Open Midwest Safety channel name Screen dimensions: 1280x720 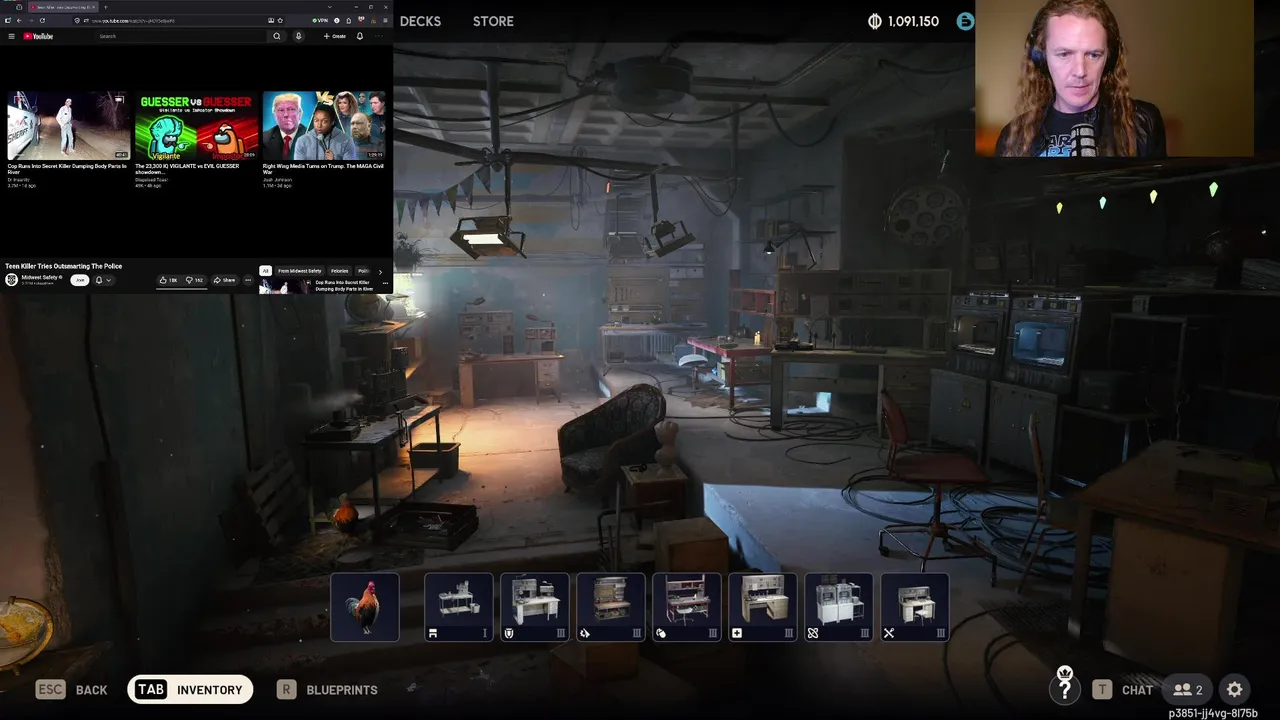click(x=39, y=277)
